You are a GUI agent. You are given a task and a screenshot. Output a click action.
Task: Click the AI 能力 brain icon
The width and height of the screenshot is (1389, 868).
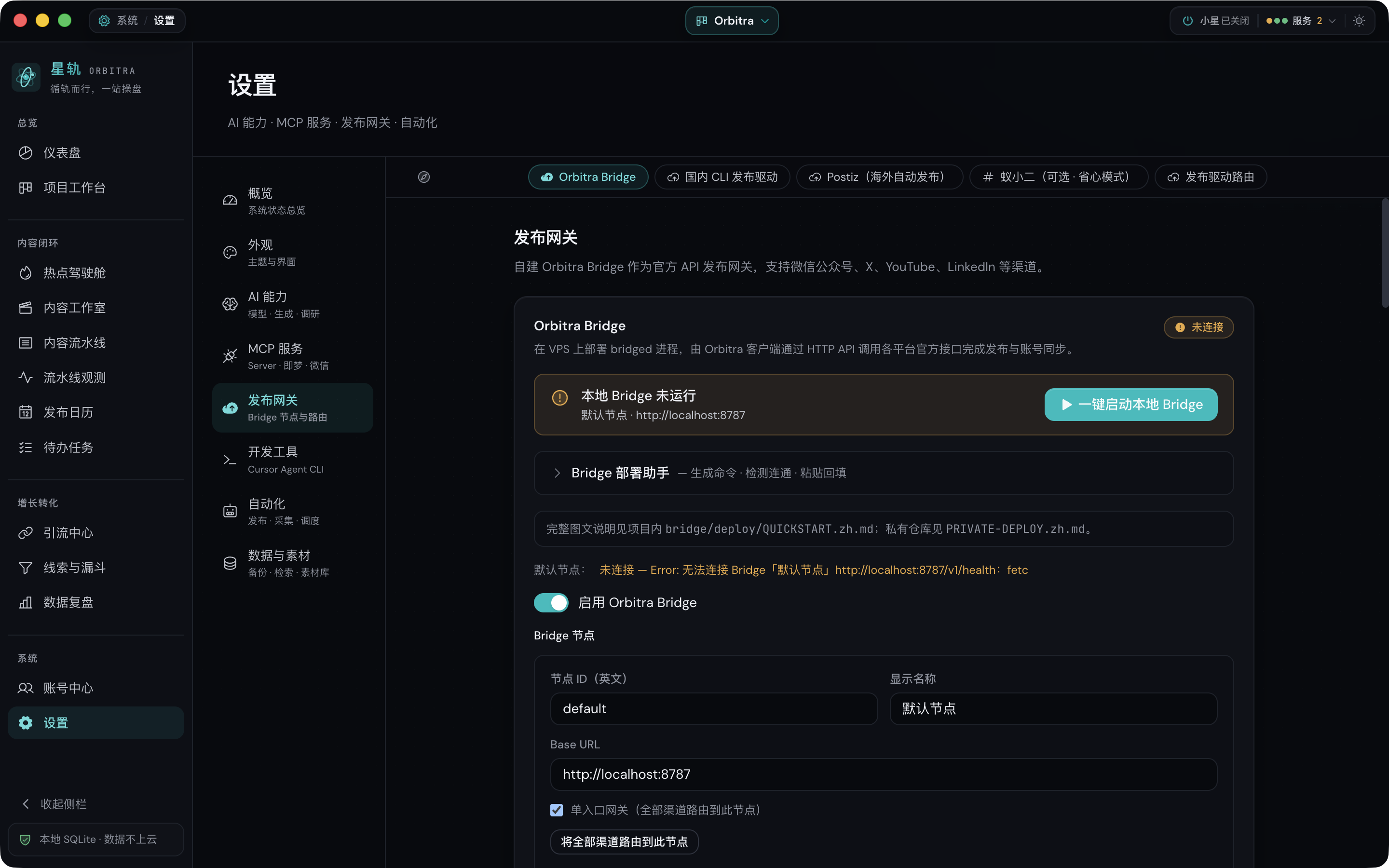[230, 304]
